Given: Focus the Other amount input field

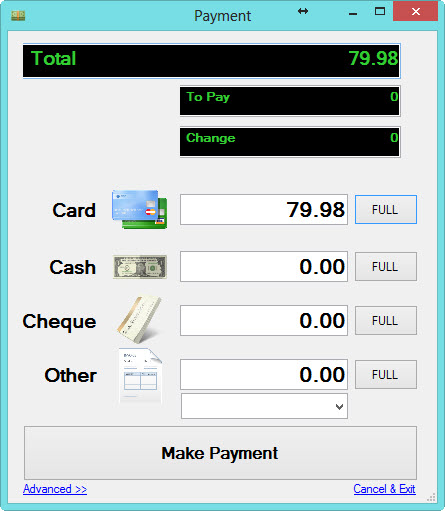Looking at the screenshot, I should [x=264, y=375].
